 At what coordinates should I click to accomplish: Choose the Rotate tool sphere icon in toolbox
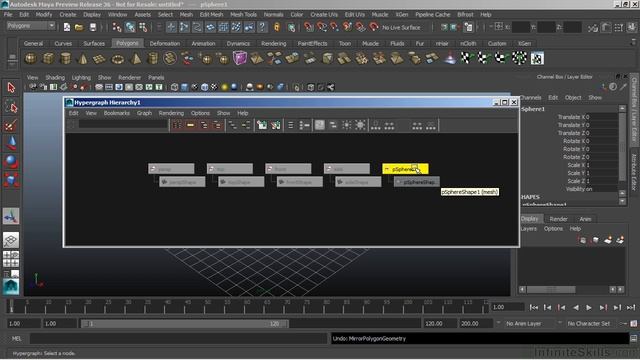(x=11, y=162)
